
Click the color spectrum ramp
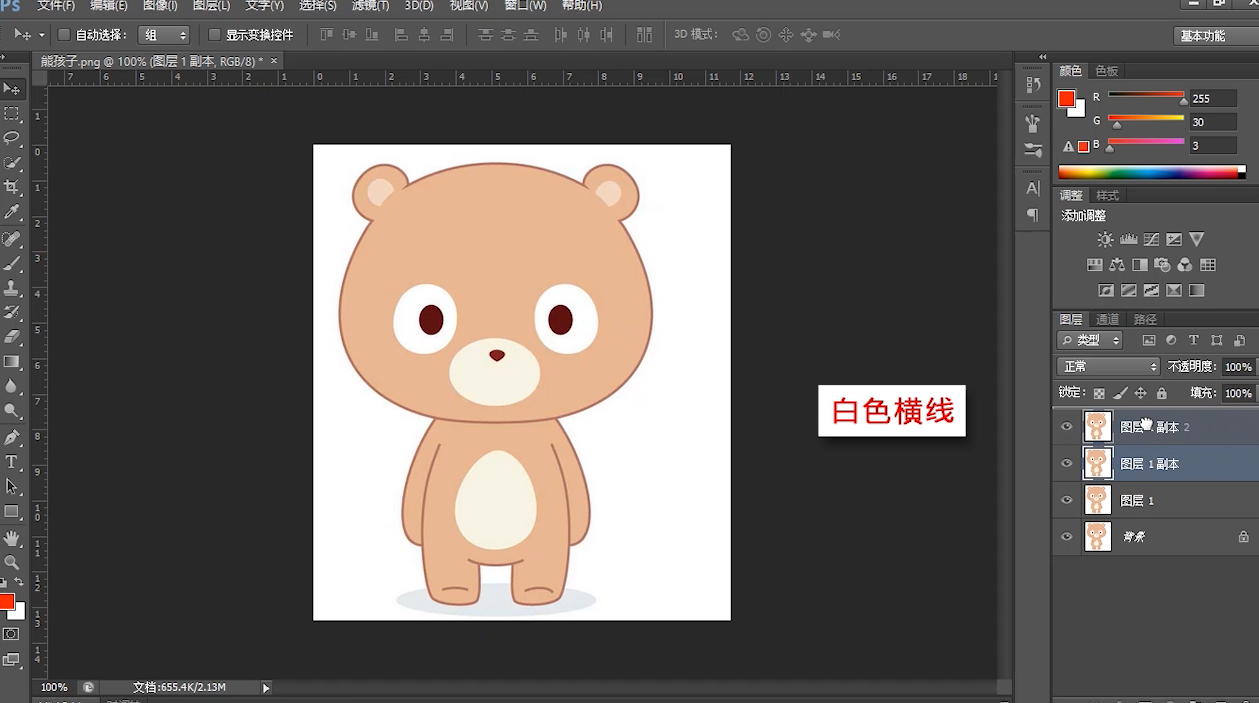(1152, 172)
